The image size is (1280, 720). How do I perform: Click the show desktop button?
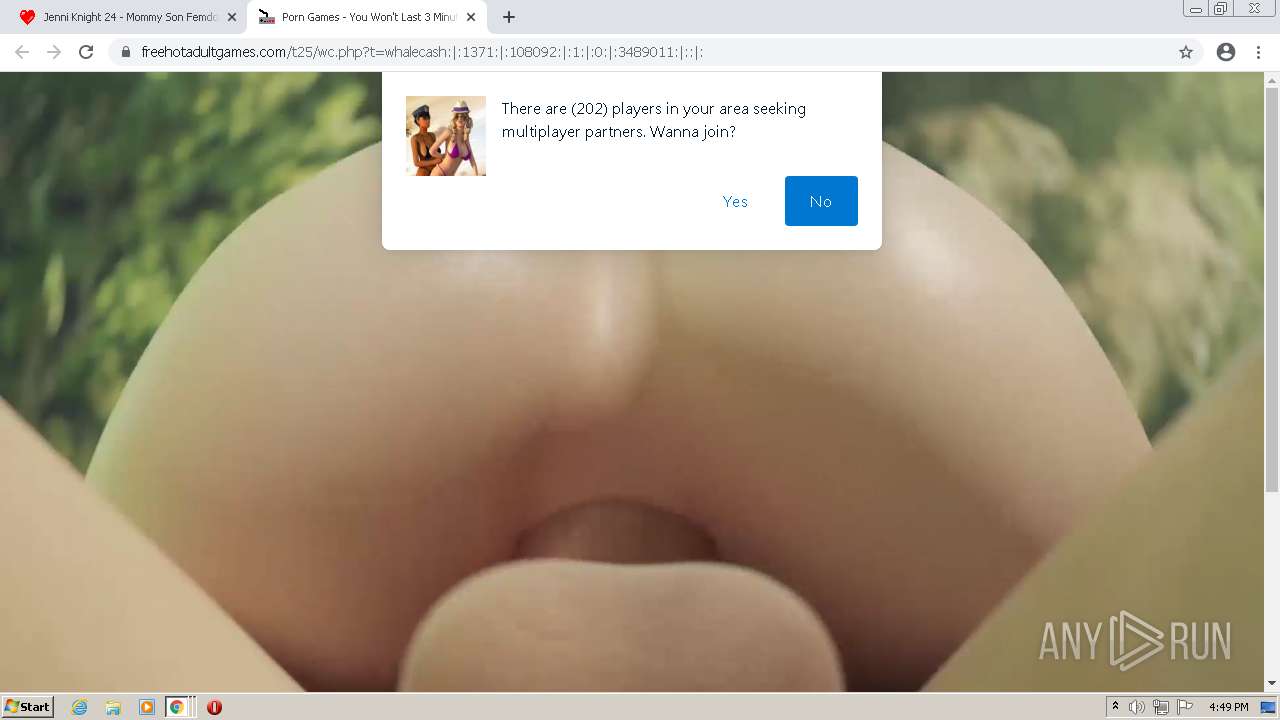coord(1268,707)
